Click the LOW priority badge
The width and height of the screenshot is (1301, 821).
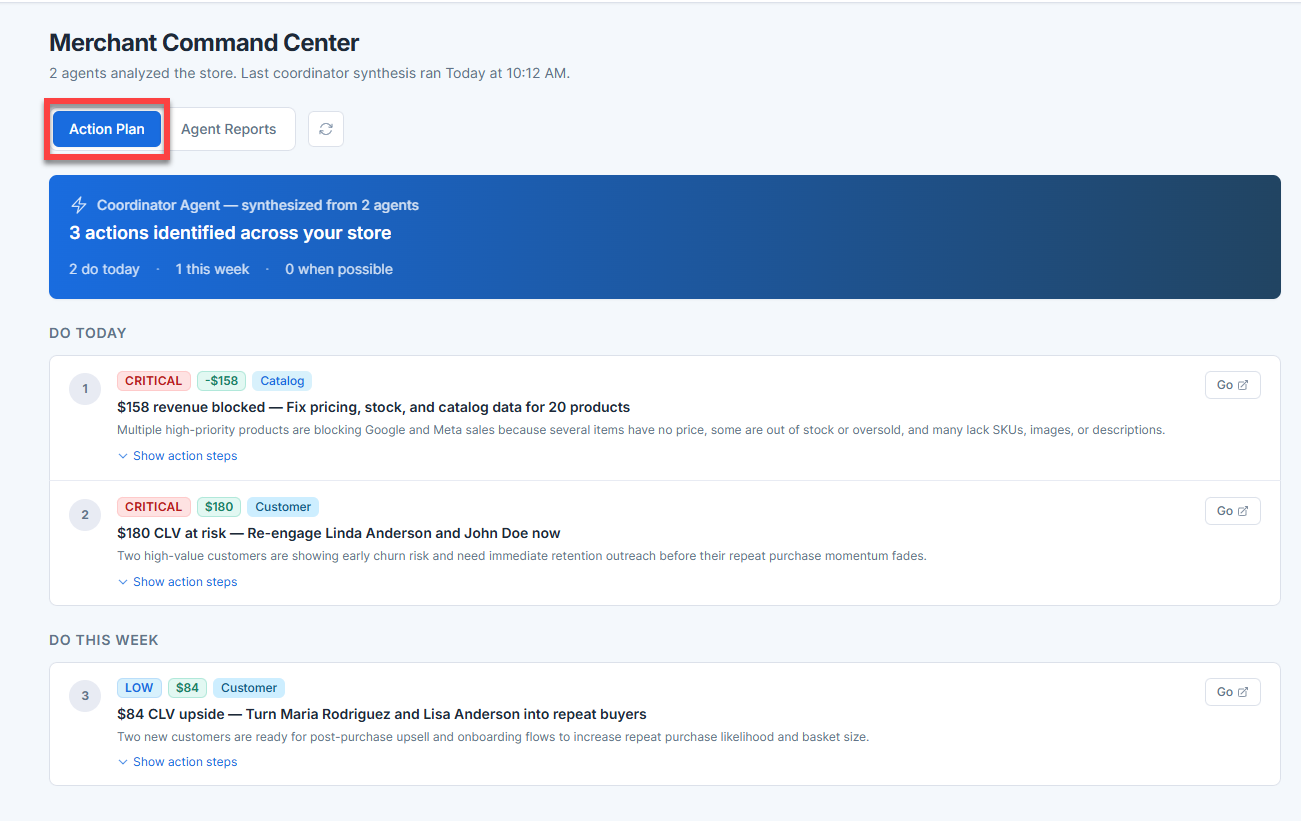[x=139, y=688]
